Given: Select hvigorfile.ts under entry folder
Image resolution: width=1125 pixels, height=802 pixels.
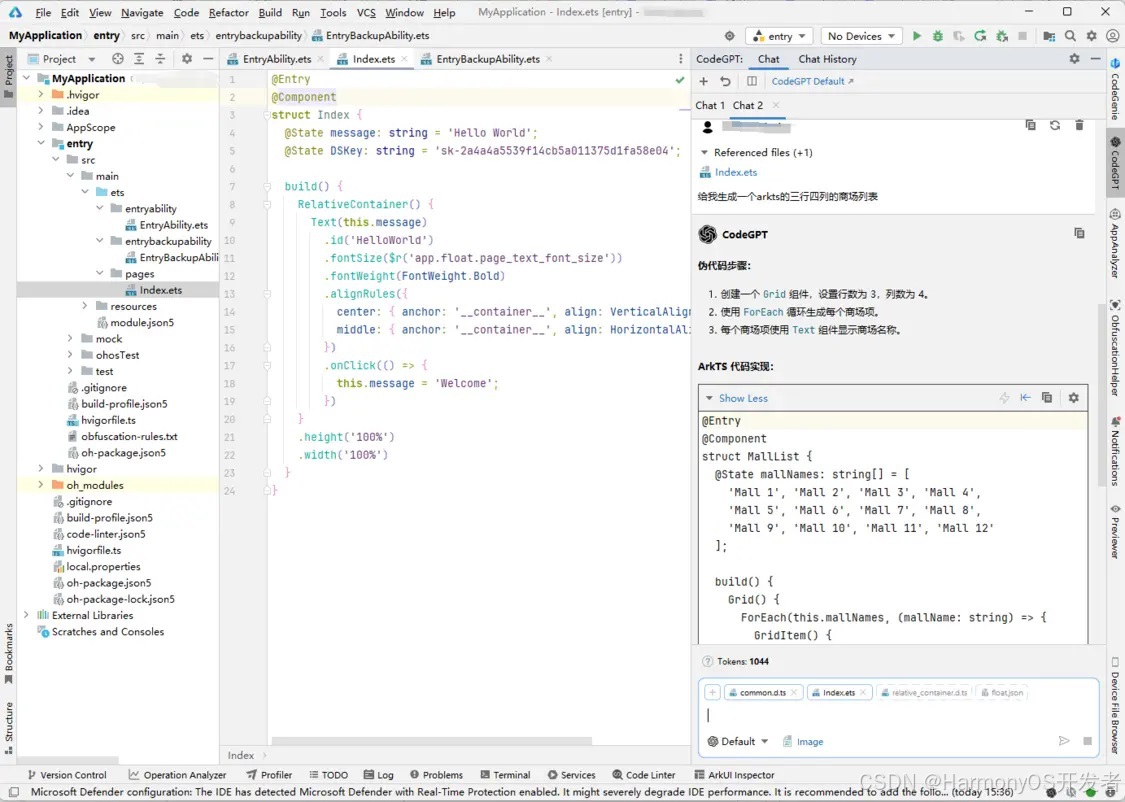Looking at the screenshot, I should 101,420.
